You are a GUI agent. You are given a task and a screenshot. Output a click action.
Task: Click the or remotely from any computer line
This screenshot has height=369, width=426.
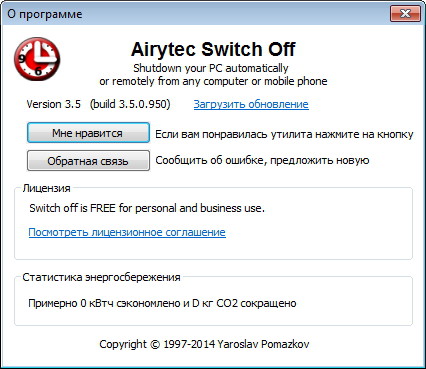(x=213, y=81)
